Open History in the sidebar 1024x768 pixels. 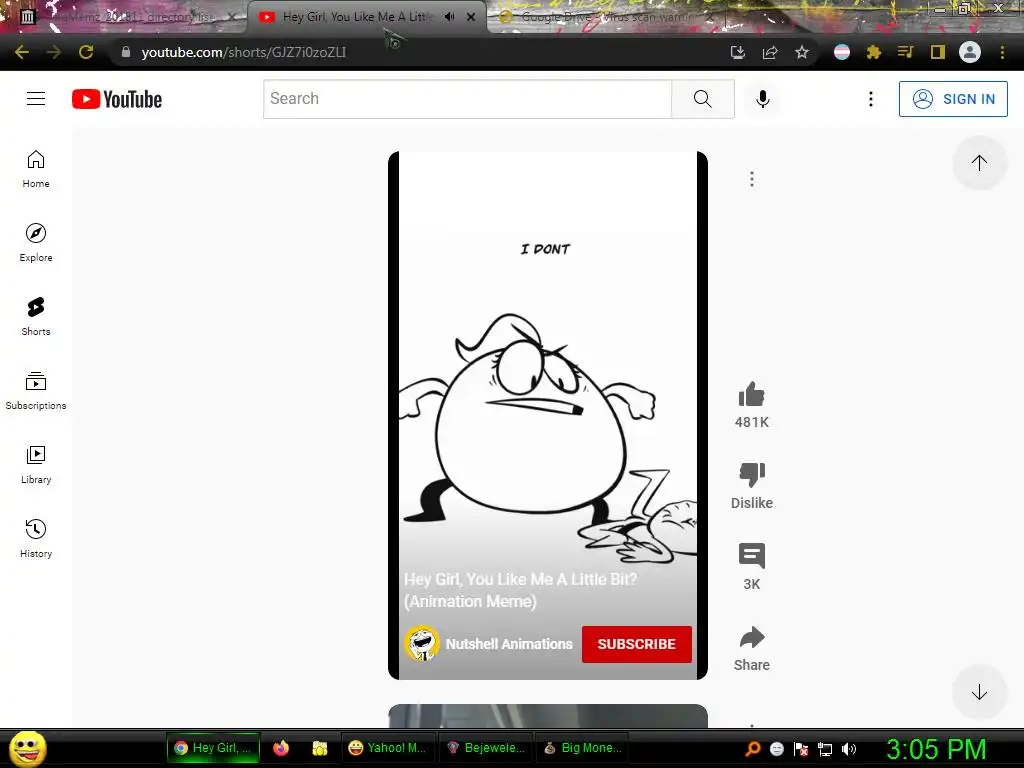(36, 539)
